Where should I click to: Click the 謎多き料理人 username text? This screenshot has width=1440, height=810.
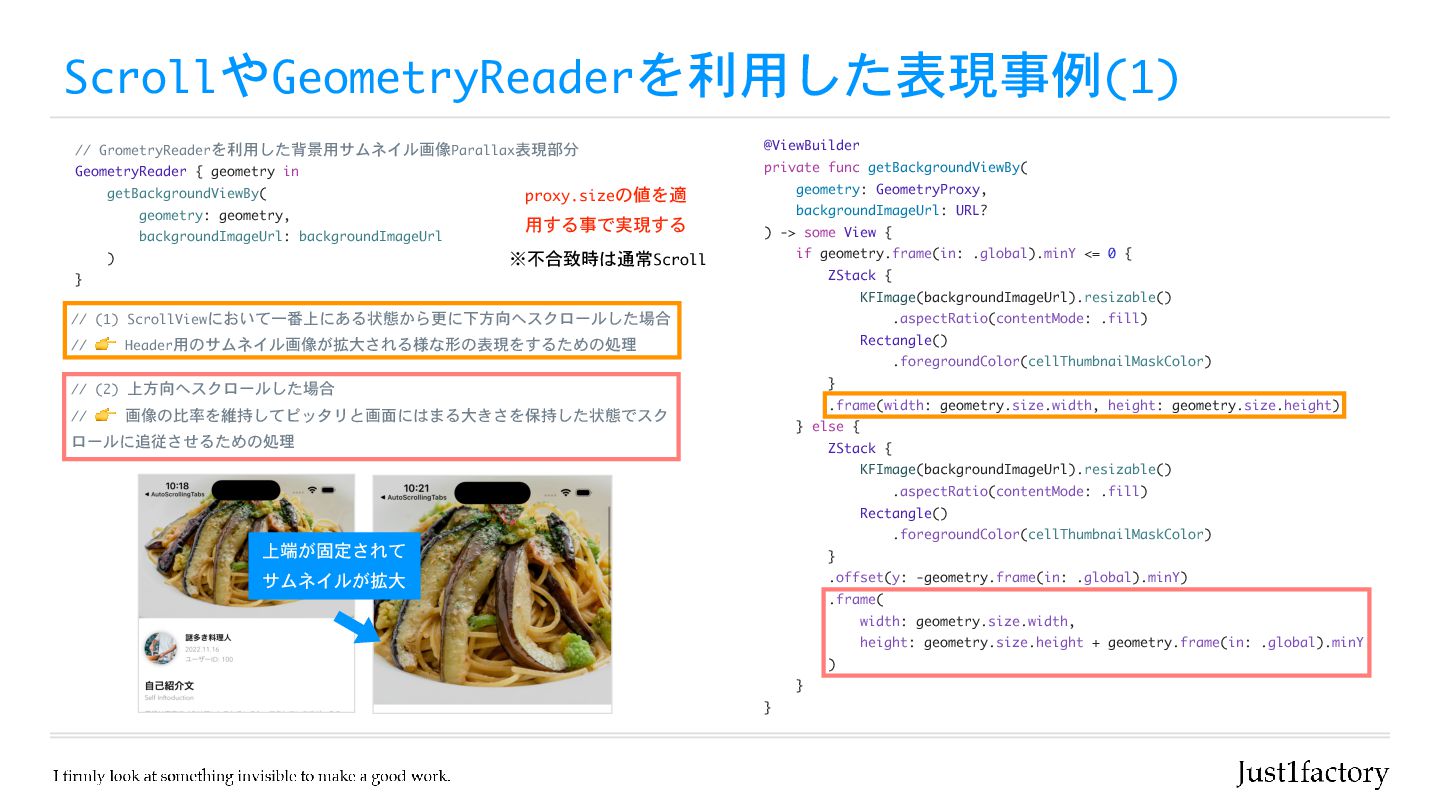(x=208, y=637)
